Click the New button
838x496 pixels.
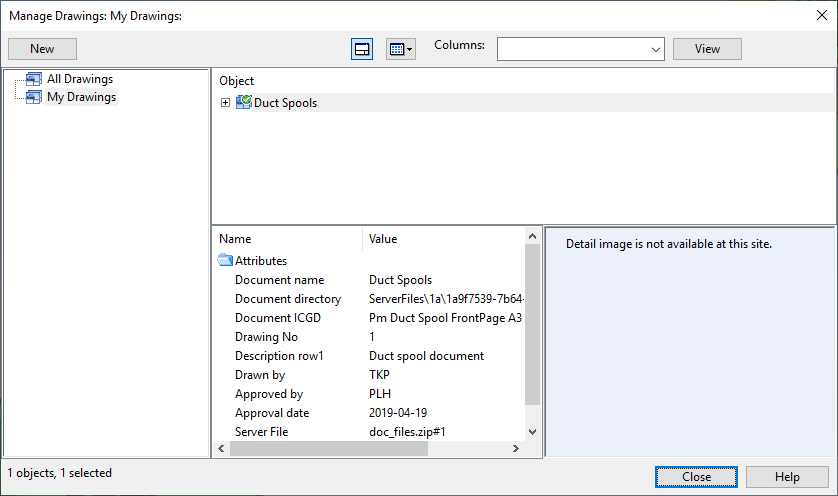tap(42, 49)
